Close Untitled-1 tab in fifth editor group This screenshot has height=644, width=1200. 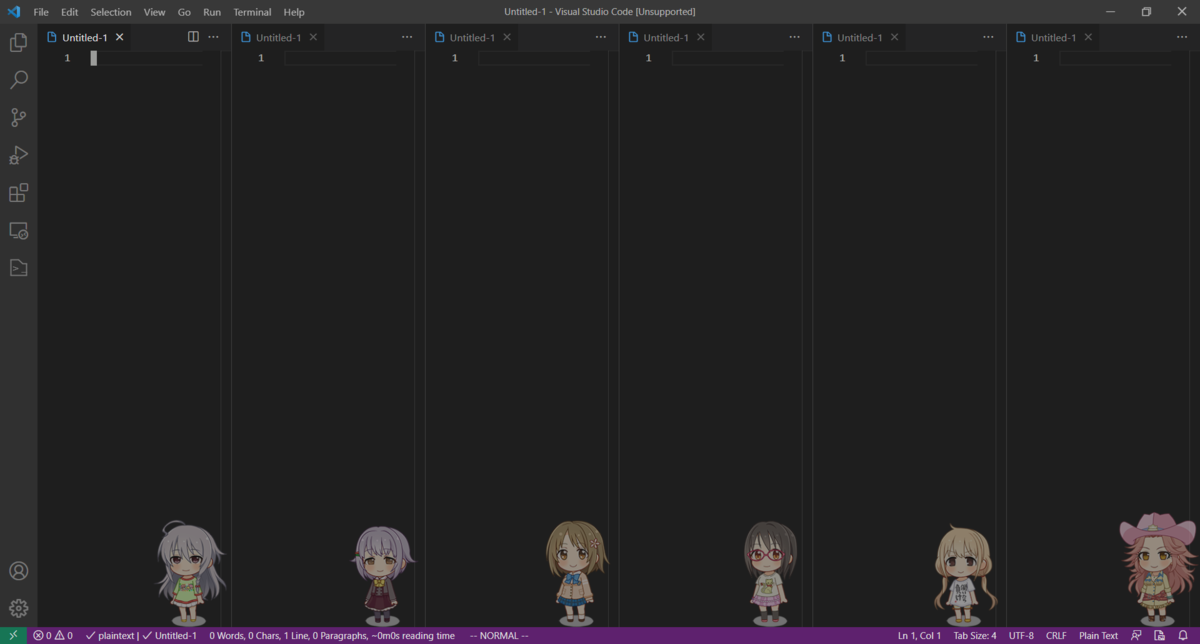coord(894,37)
